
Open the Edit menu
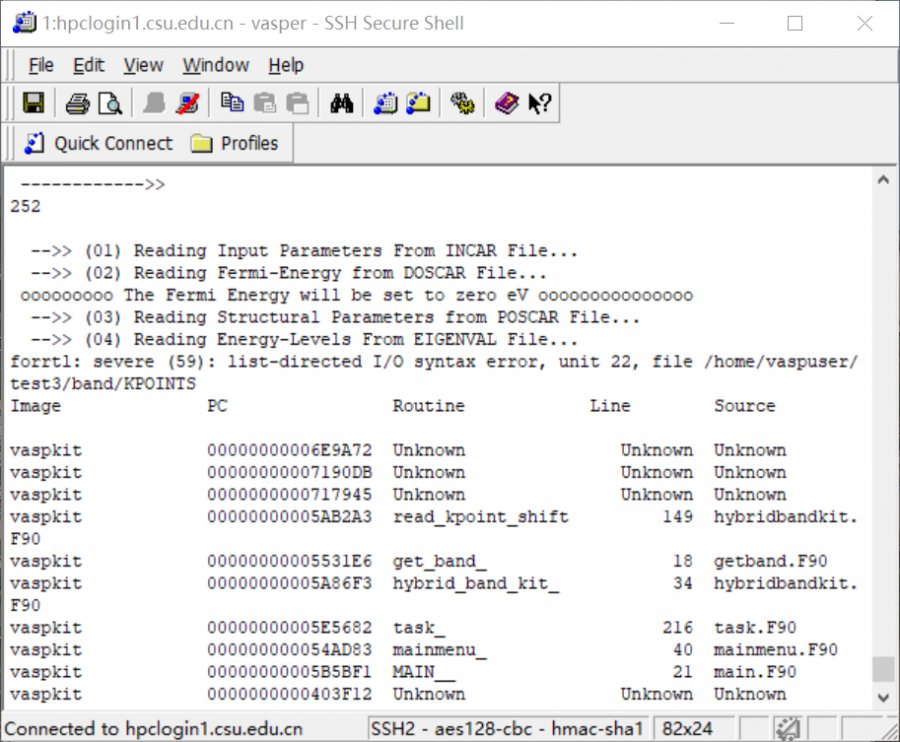[x=88, y=65]
